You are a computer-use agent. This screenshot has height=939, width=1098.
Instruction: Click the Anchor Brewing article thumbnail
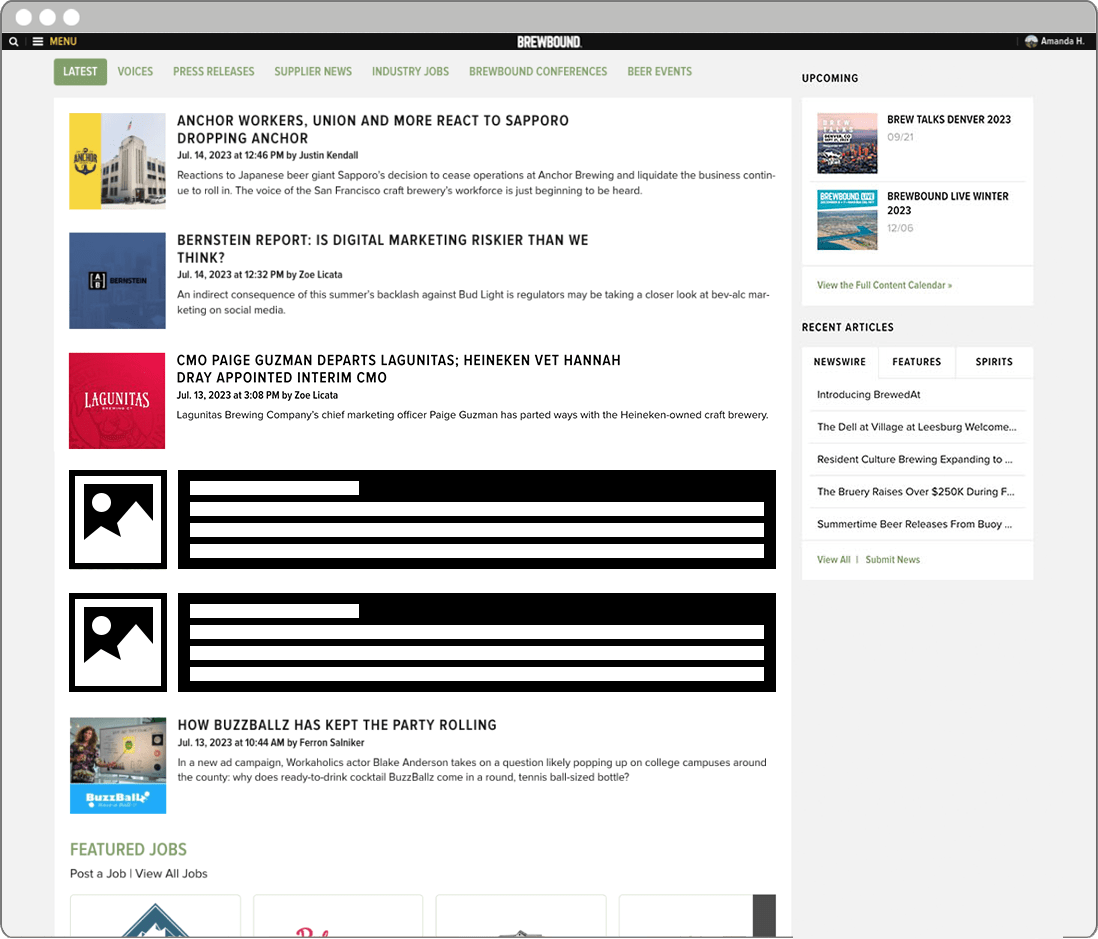[x=118, y=161]
